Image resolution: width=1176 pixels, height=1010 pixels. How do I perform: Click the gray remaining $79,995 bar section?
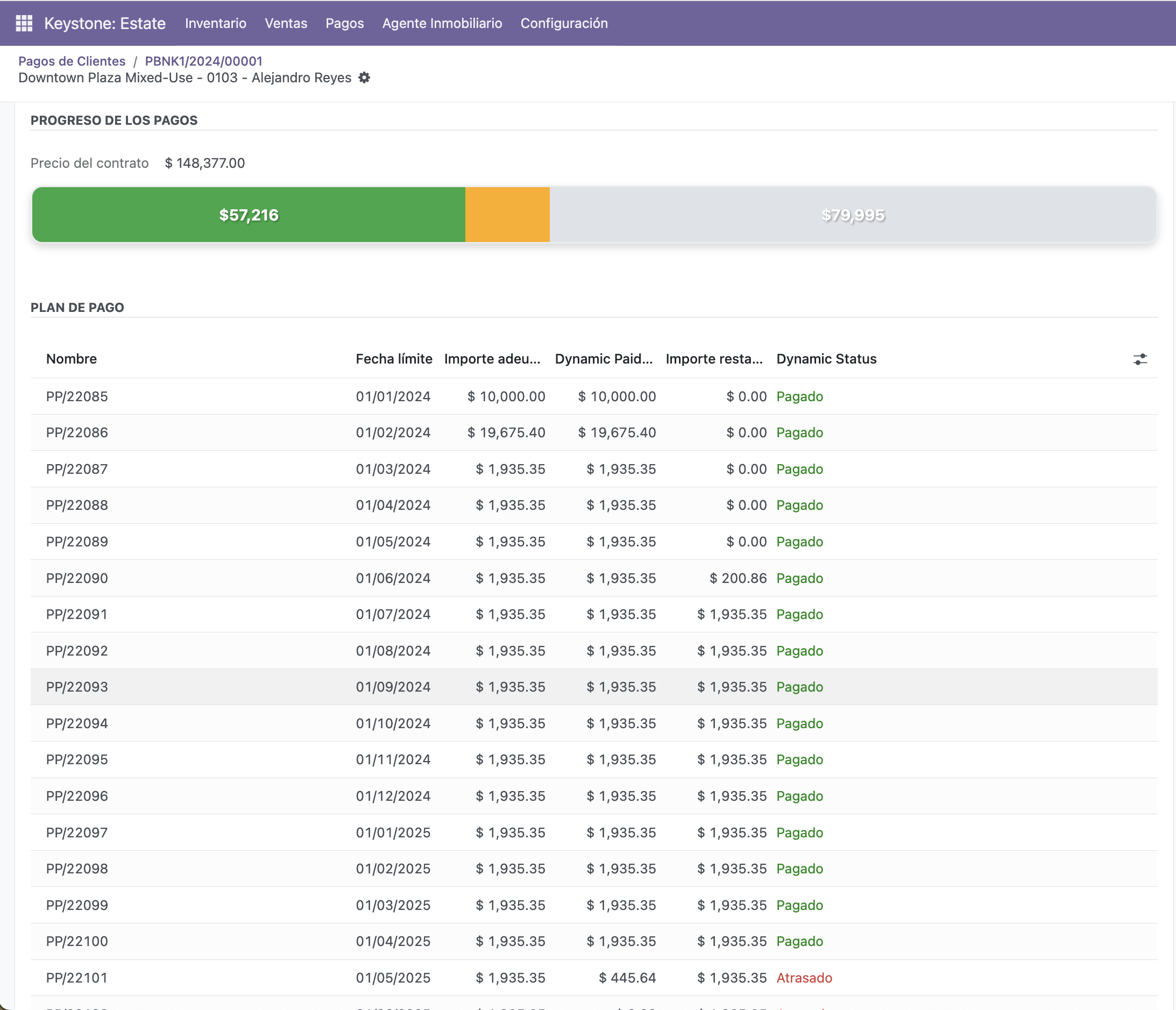coord(853,215)
